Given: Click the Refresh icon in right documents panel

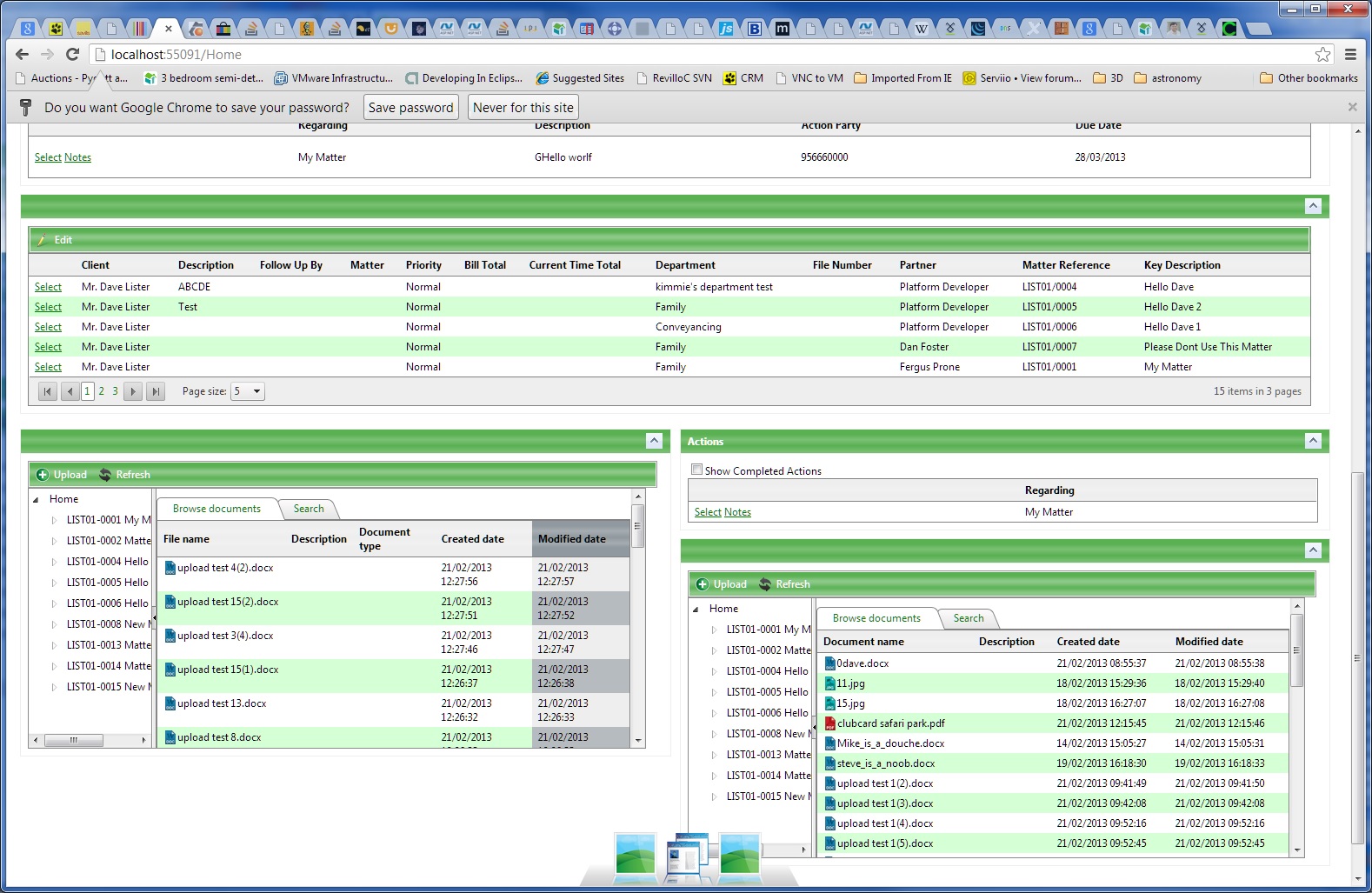Looking at the screenshot, I should 765,584.
